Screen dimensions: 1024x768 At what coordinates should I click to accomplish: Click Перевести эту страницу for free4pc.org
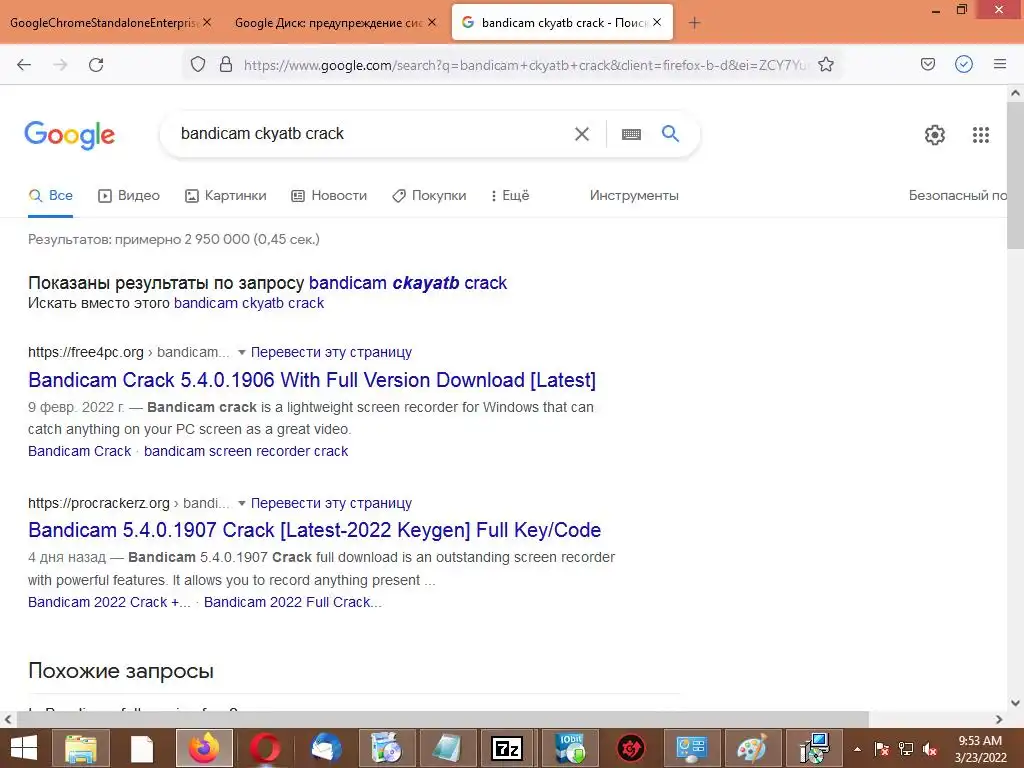click(331, 353)
